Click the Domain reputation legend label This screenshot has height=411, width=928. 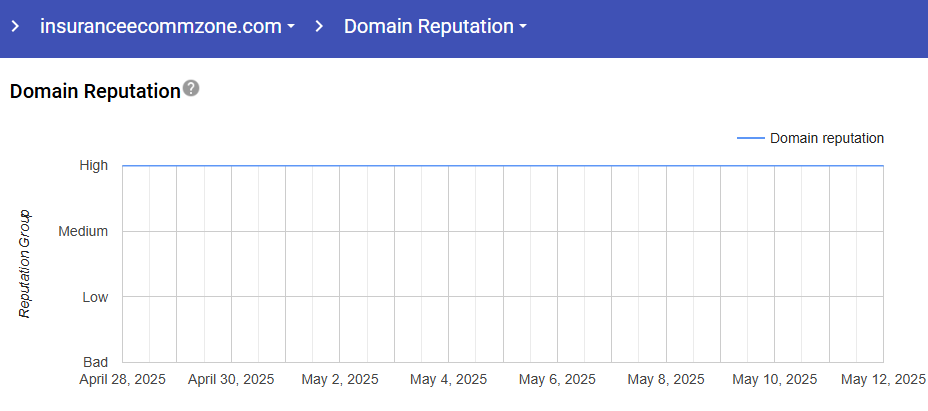click(826, 138)
